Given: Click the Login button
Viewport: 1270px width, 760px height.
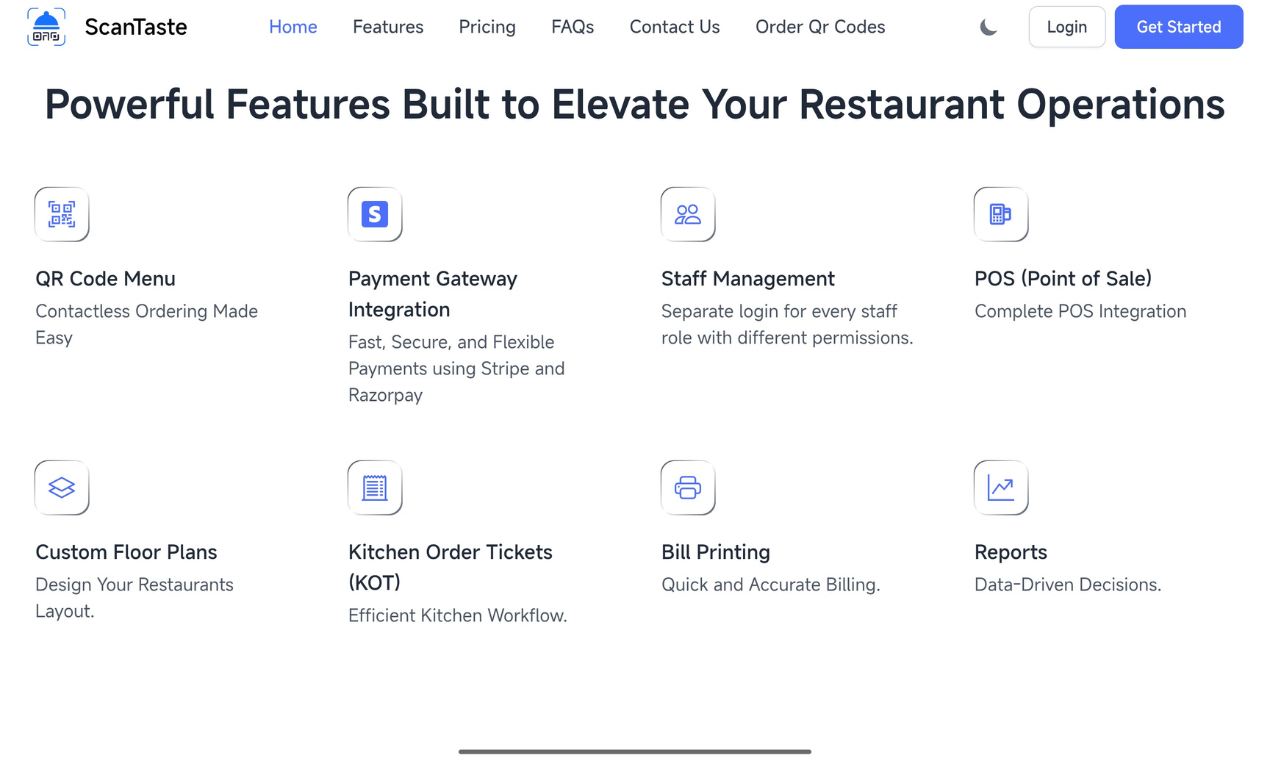Looking at the screenshot, I should [1066, 27].
